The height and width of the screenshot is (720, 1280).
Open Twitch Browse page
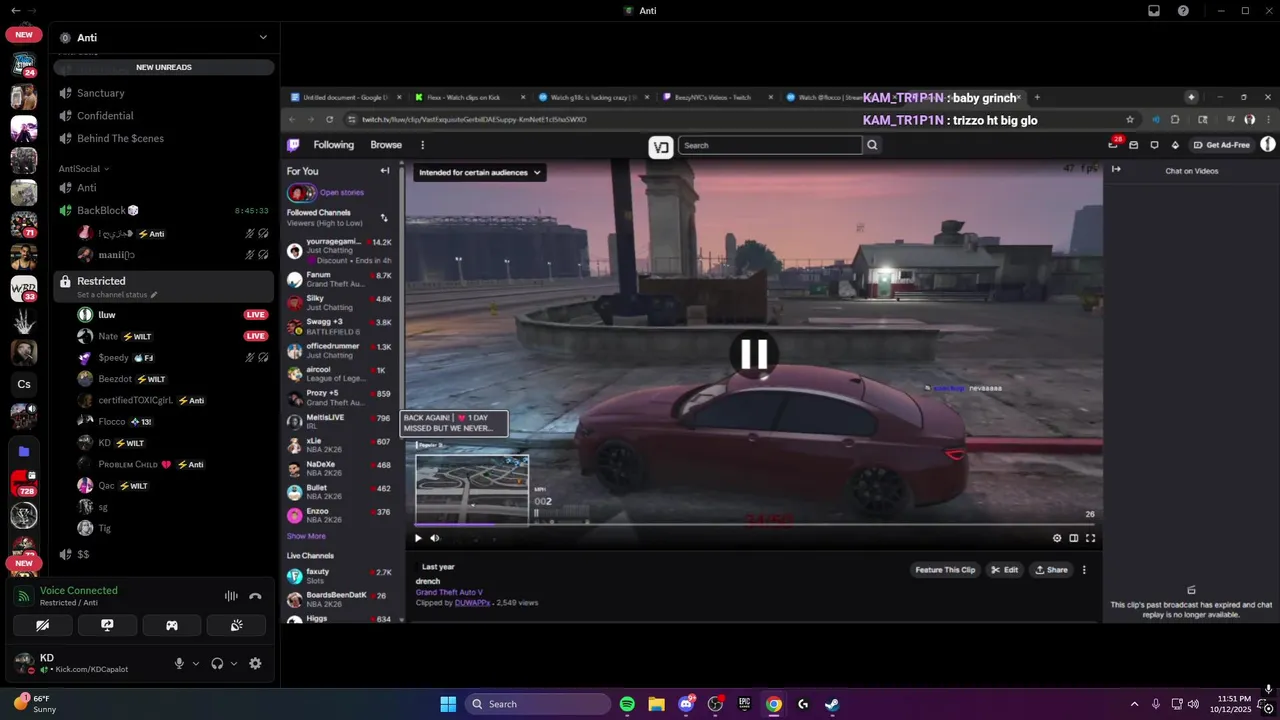tap(386, 145)
